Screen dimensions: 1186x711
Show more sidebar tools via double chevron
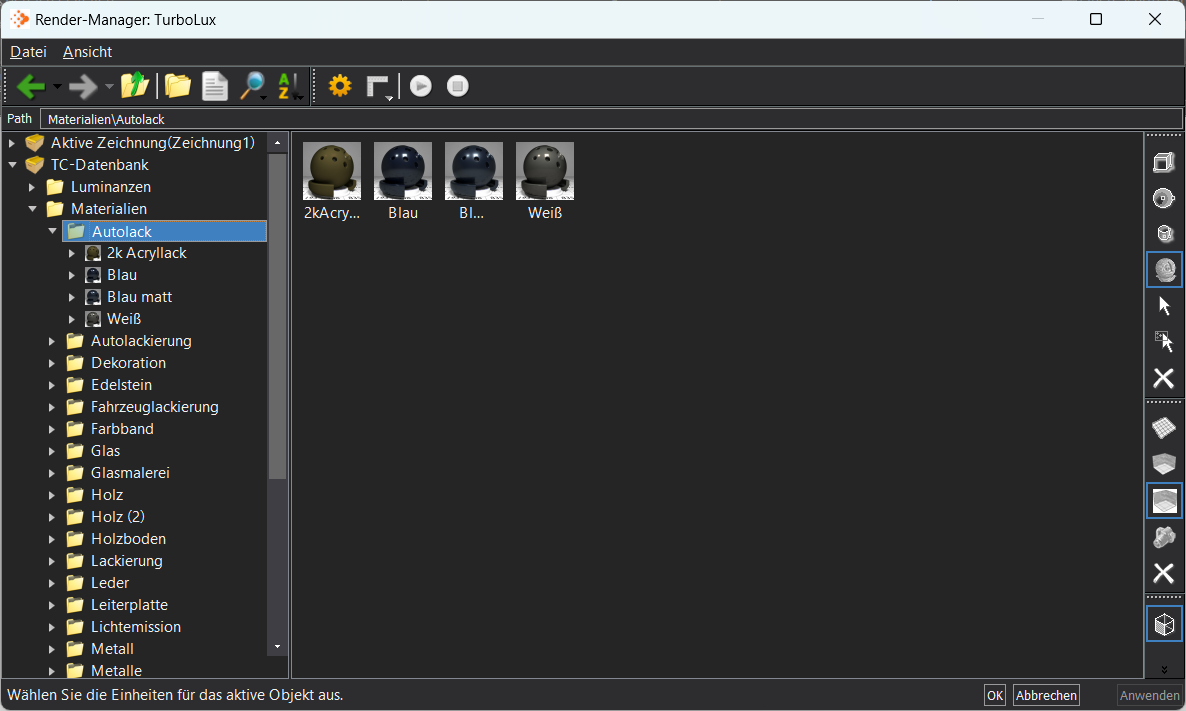(x=1164, y=669)
